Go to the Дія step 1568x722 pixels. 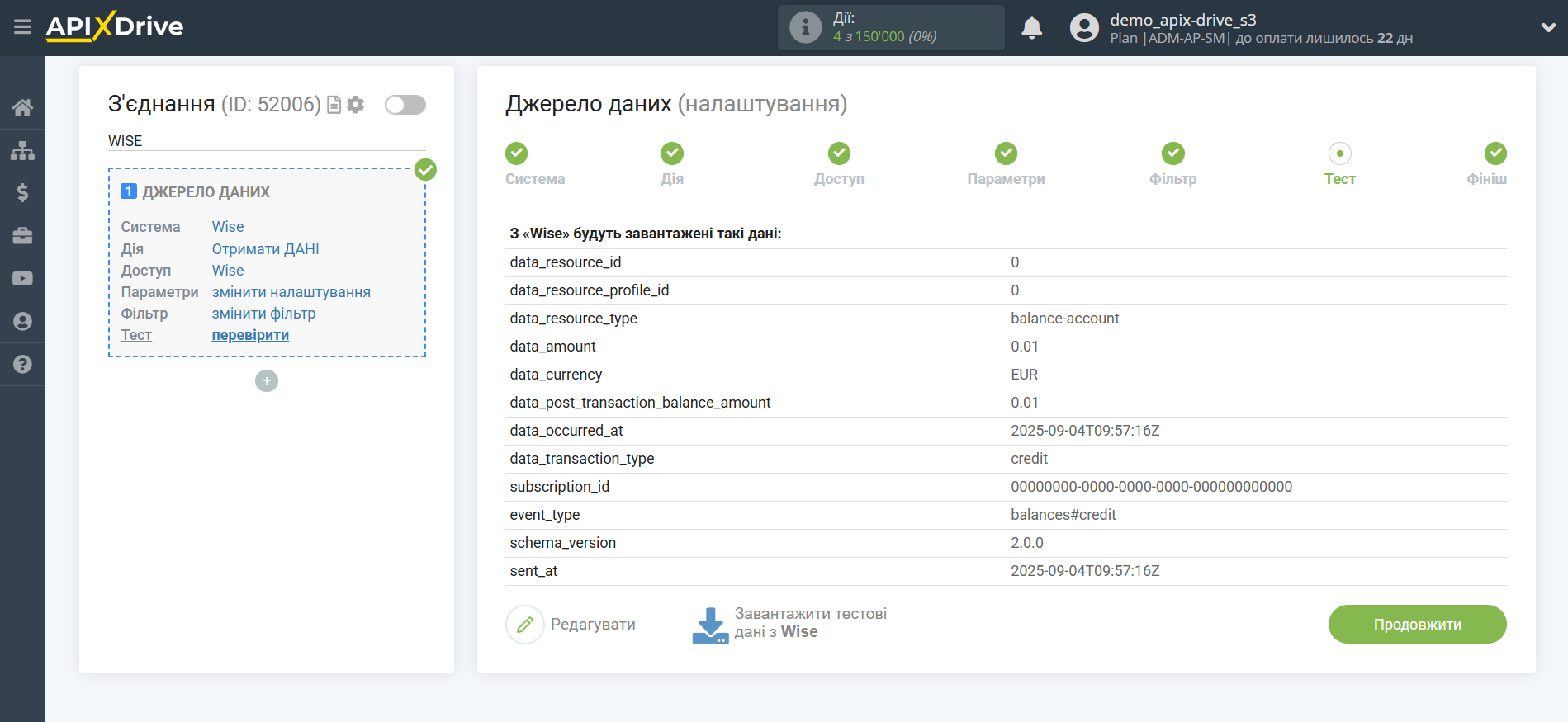(x=672, y=153)
